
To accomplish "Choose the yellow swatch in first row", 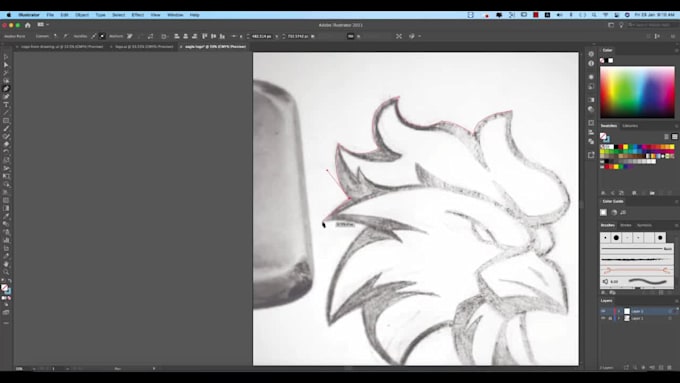I will [625, 147].
